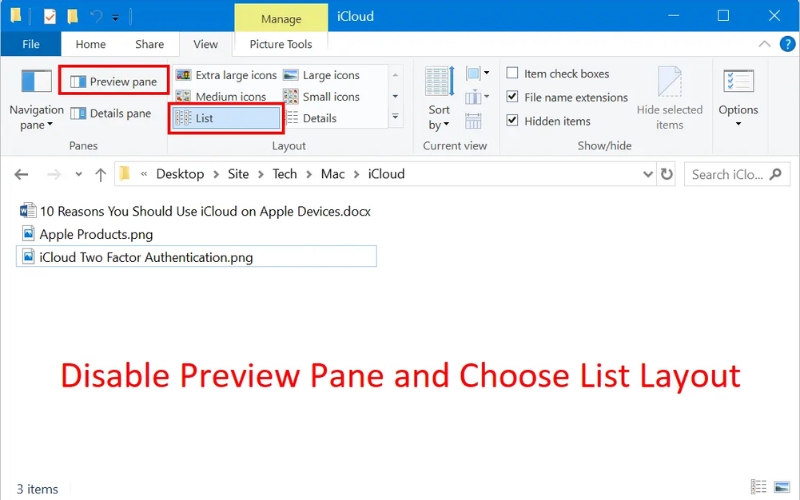Click the Navigation pane icon
The height and width of the screenshot is (500, 800).
tap(36, 81)
